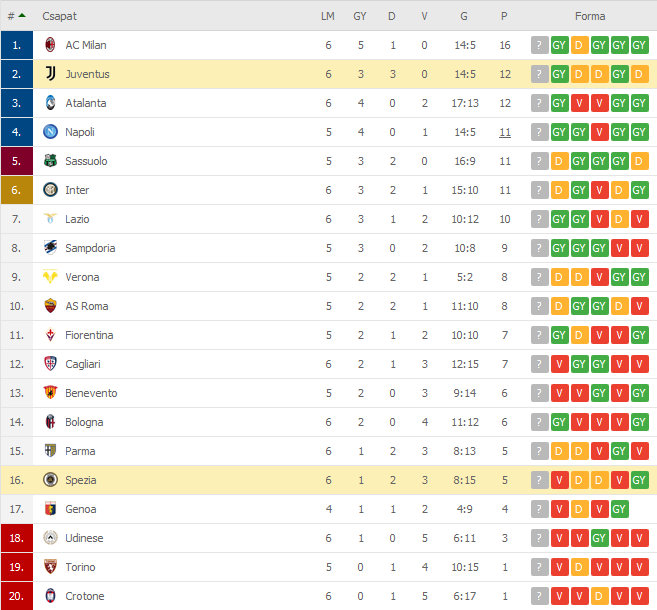
Task: Click the Sassuolo team badge
Action: click(50, 161)
